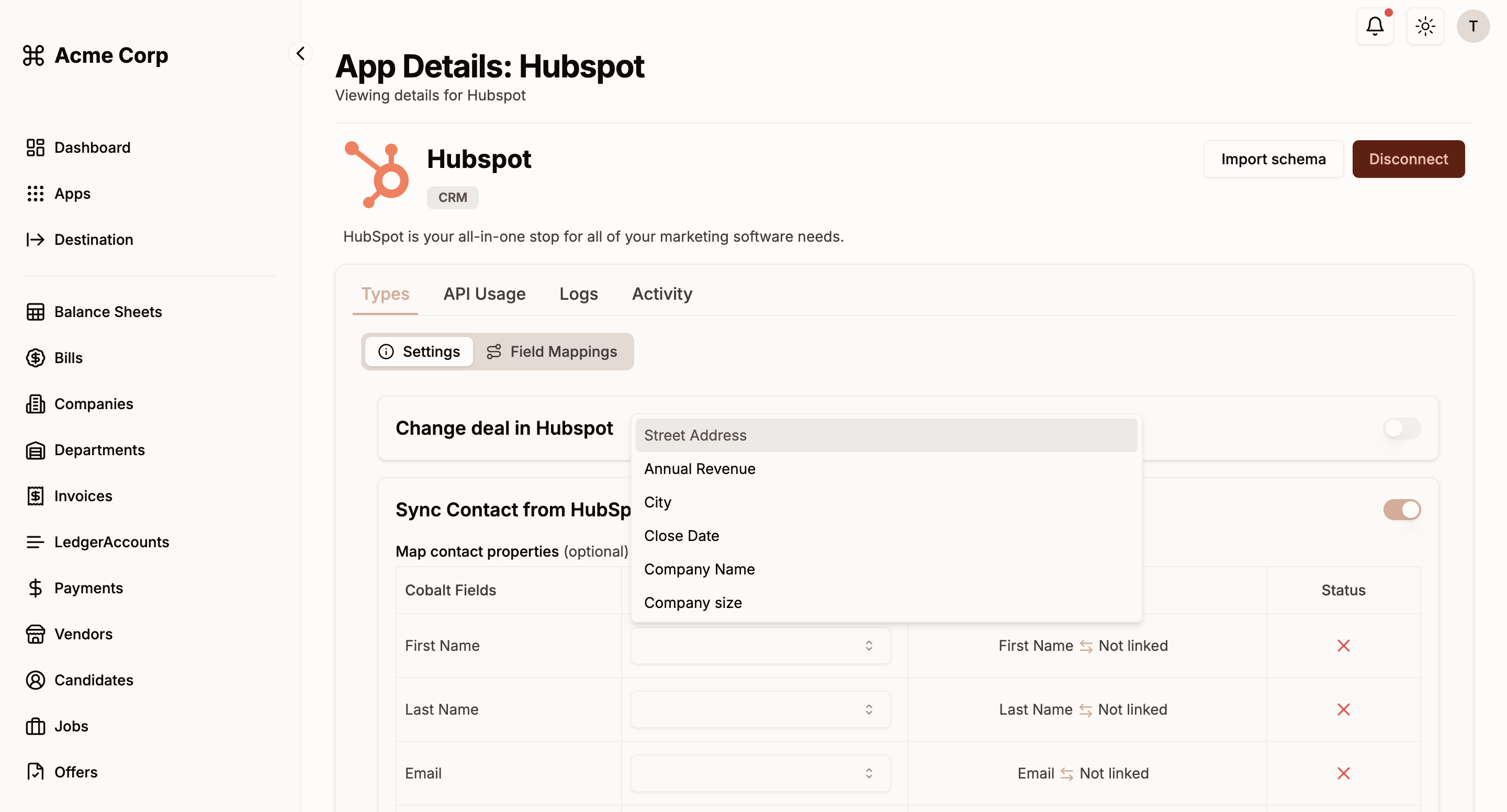The width and height of the screenshot is (1507, 812).
Task: Click the Dashboard icon in sidebar
Action: 35,148
